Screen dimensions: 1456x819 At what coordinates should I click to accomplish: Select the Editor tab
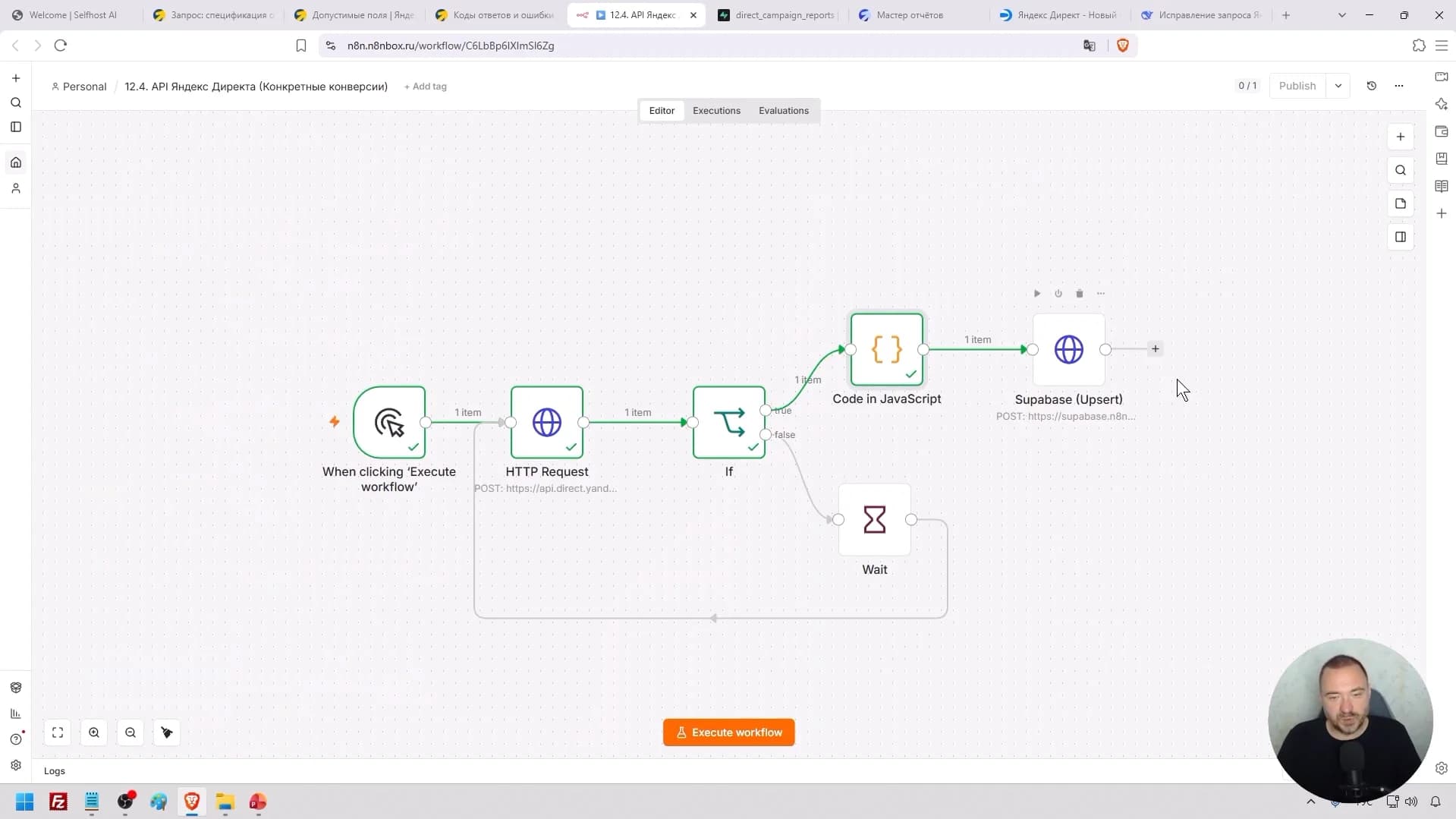pos(662,111)
